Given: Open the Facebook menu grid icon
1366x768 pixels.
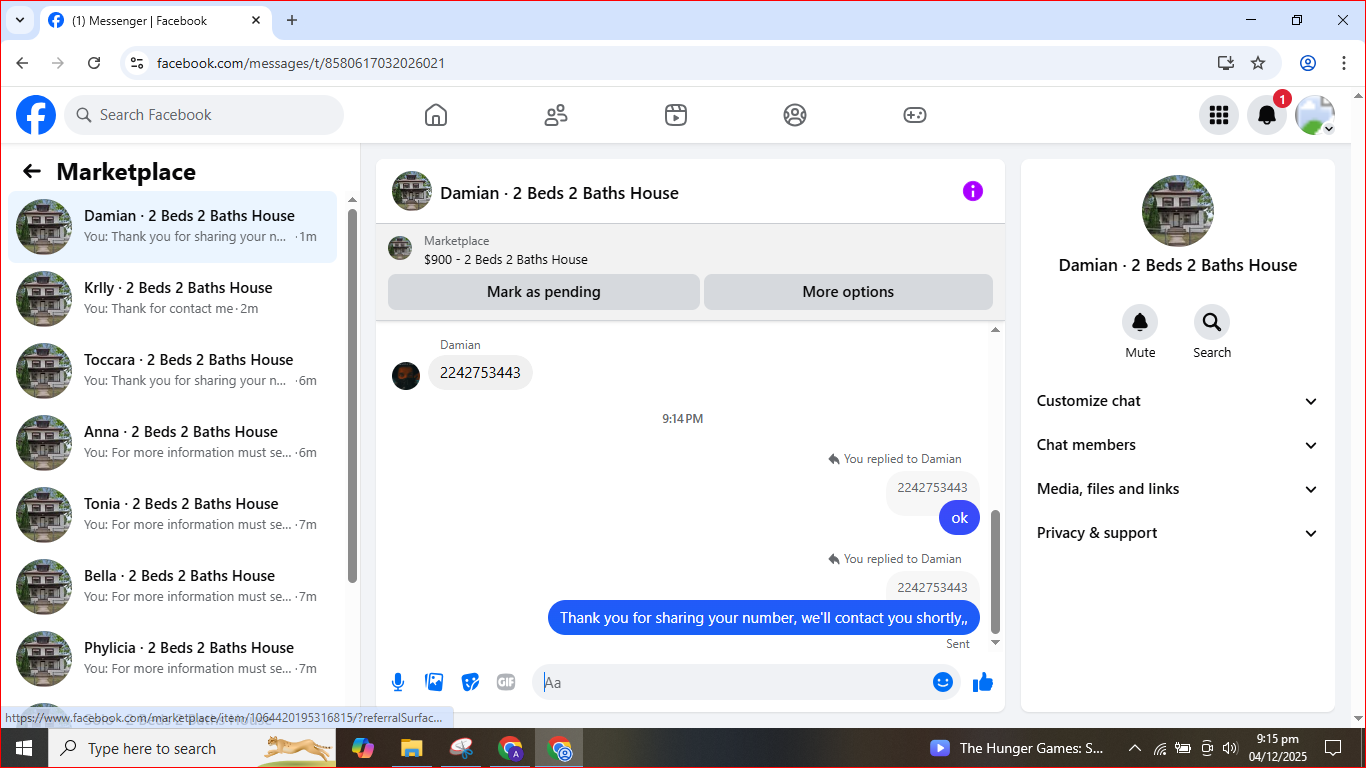Looking at the screenshot, I should [x=1219, y=115].
